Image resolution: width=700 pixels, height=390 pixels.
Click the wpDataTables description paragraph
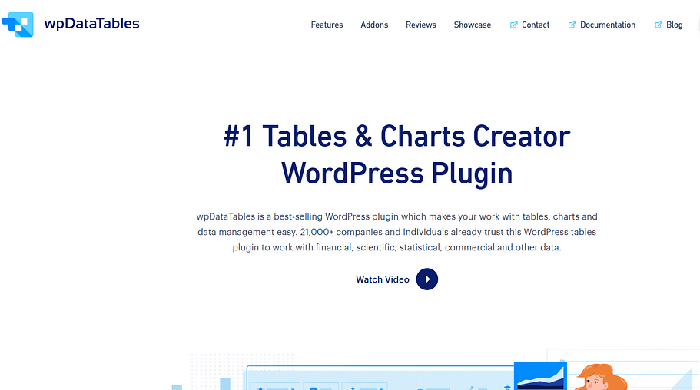click(x=397, y=232)
